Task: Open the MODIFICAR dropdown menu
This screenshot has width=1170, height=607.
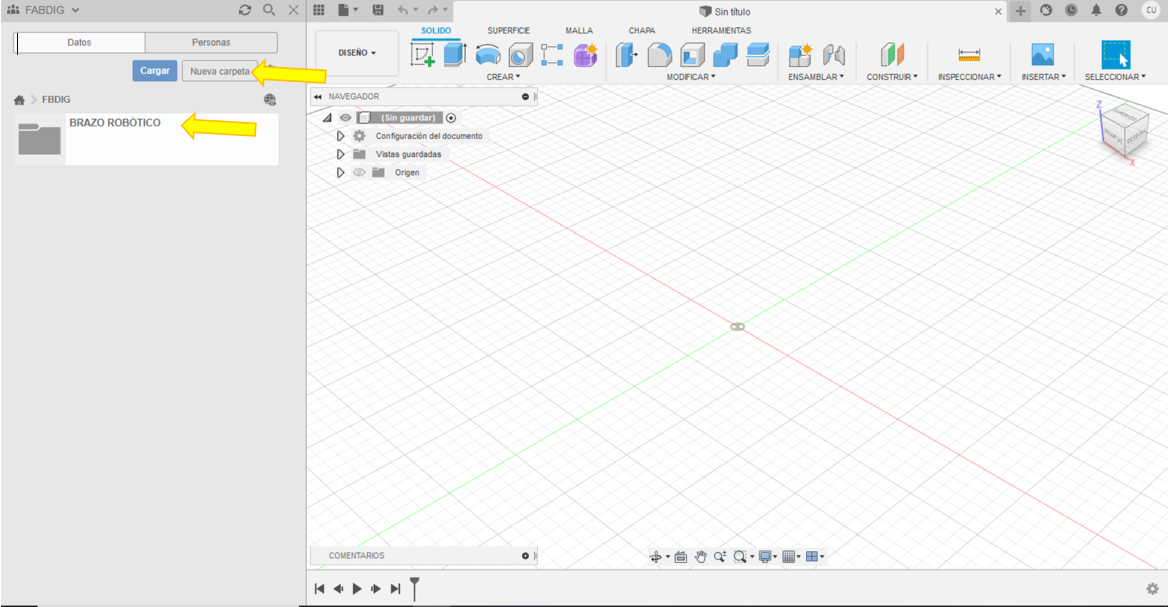Action: (691, 77)
